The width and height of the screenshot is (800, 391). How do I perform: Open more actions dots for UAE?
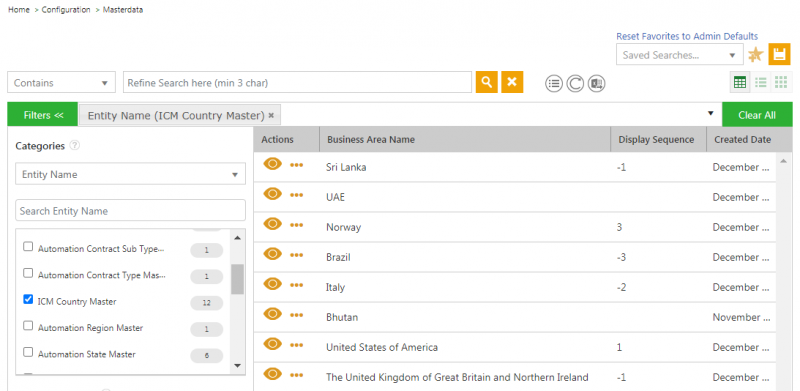[x=296, y=195]
